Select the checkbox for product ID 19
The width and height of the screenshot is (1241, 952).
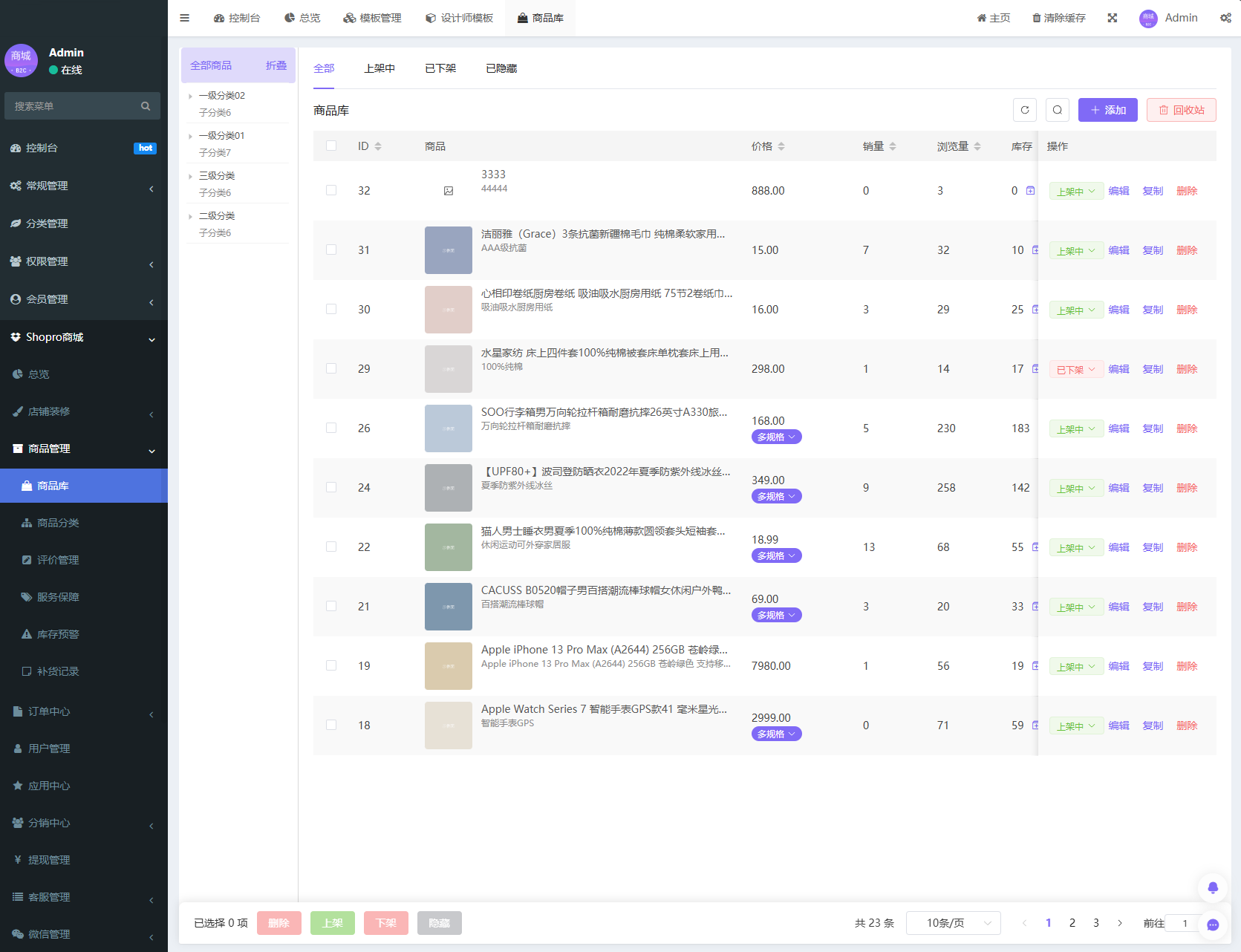[331, 665]
